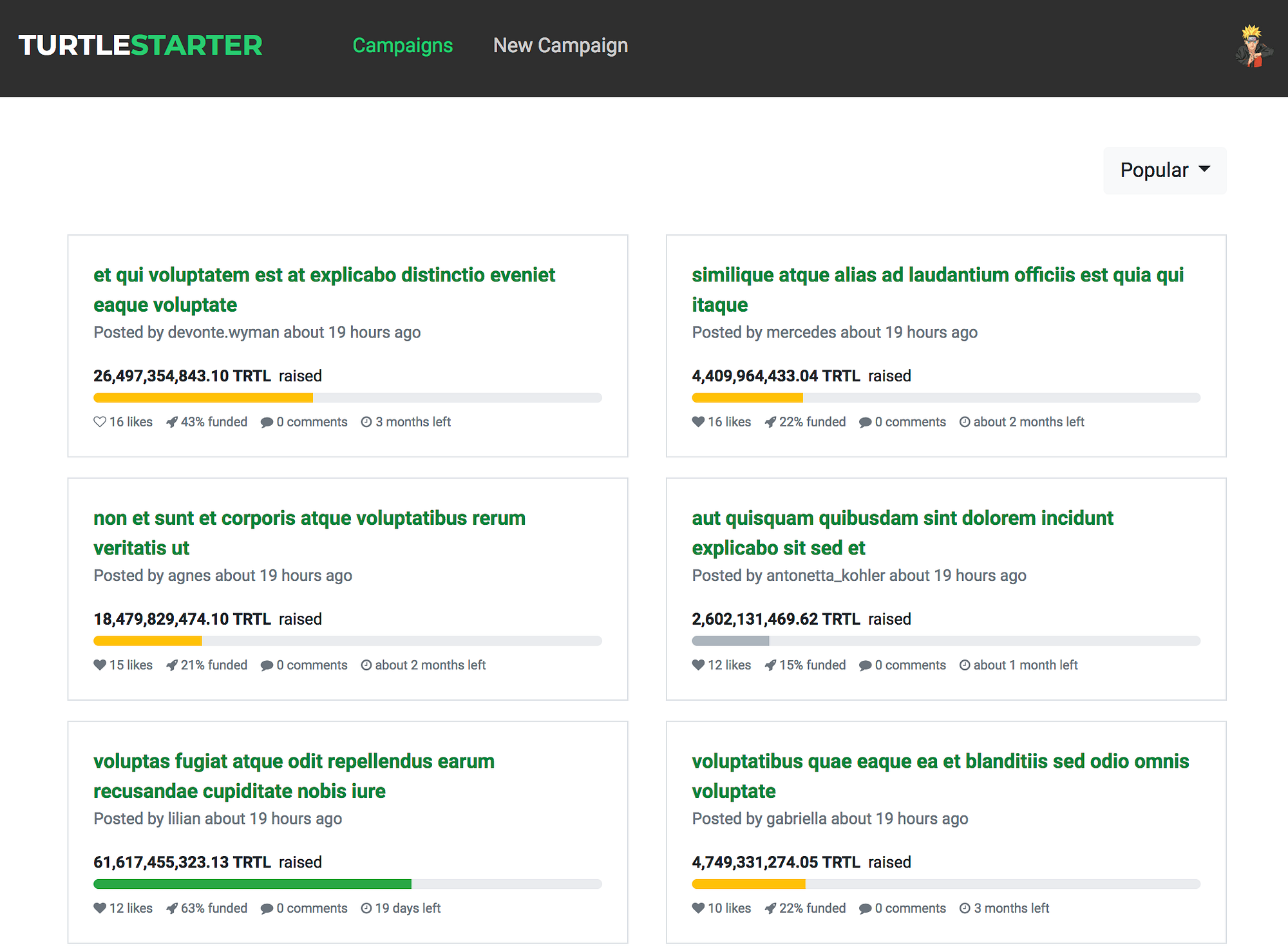Click the clock icon next to about 1 month left
Viewport: 1288px width, 950px height.
pos(965,665)
